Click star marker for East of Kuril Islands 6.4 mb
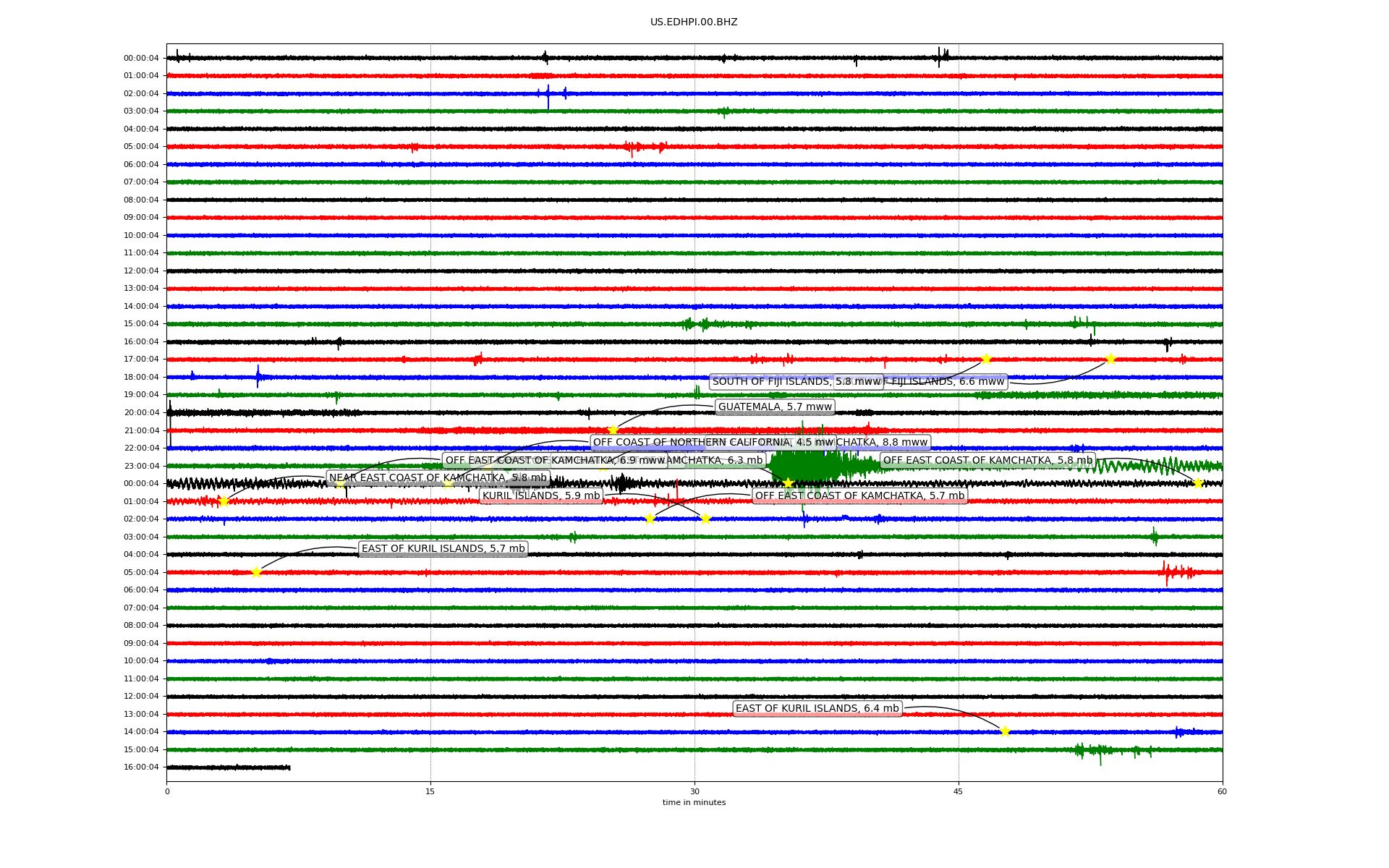 tap(1005, 731)
